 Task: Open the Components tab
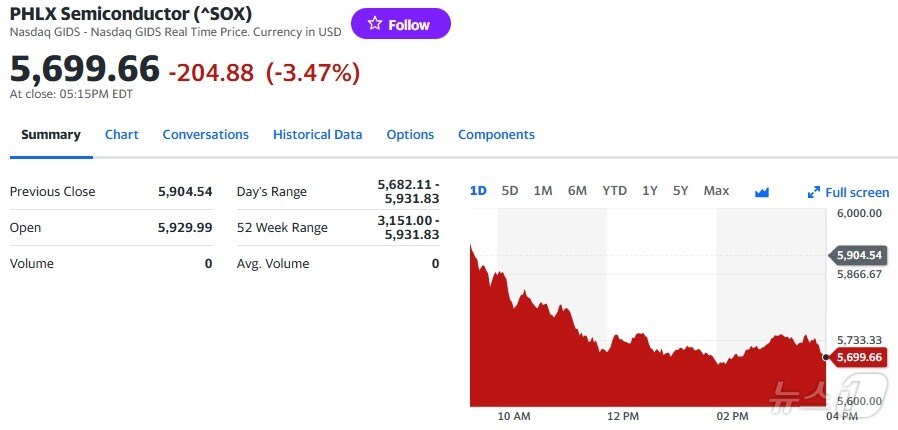coord(496,135)
